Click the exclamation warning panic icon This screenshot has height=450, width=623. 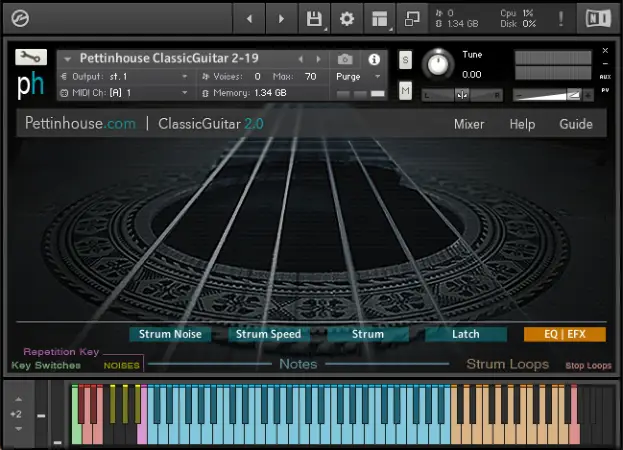(x=560, y=18)
